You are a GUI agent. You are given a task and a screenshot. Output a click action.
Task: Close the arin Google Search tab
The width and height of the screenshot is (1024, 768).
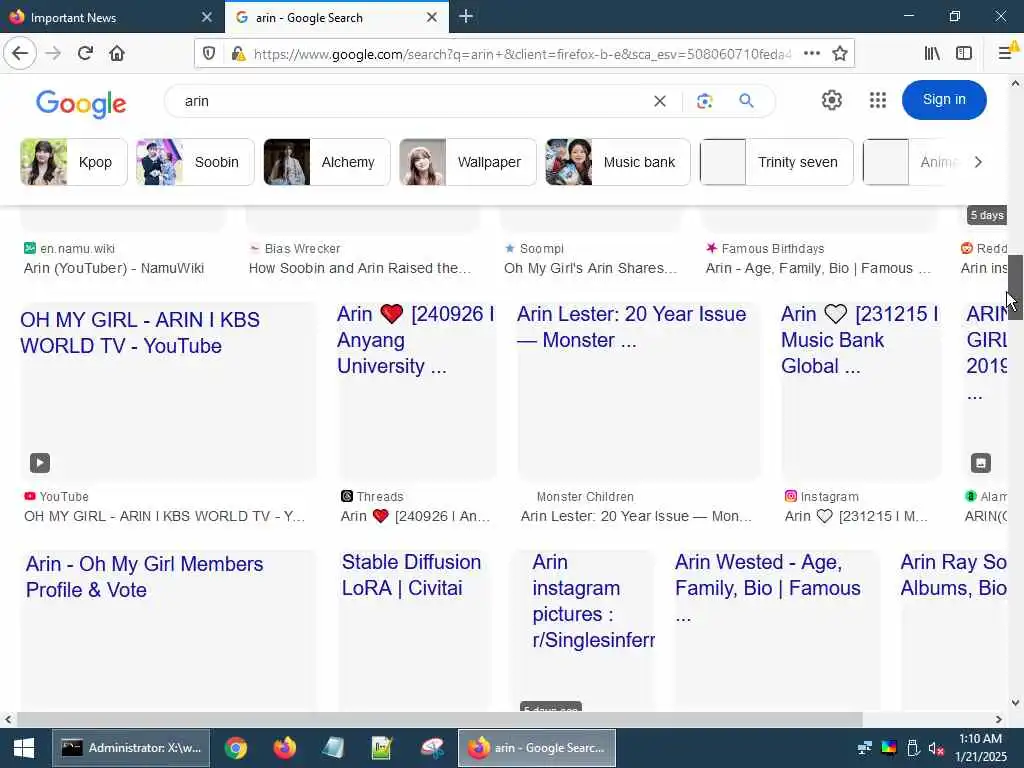coord(432,17)
